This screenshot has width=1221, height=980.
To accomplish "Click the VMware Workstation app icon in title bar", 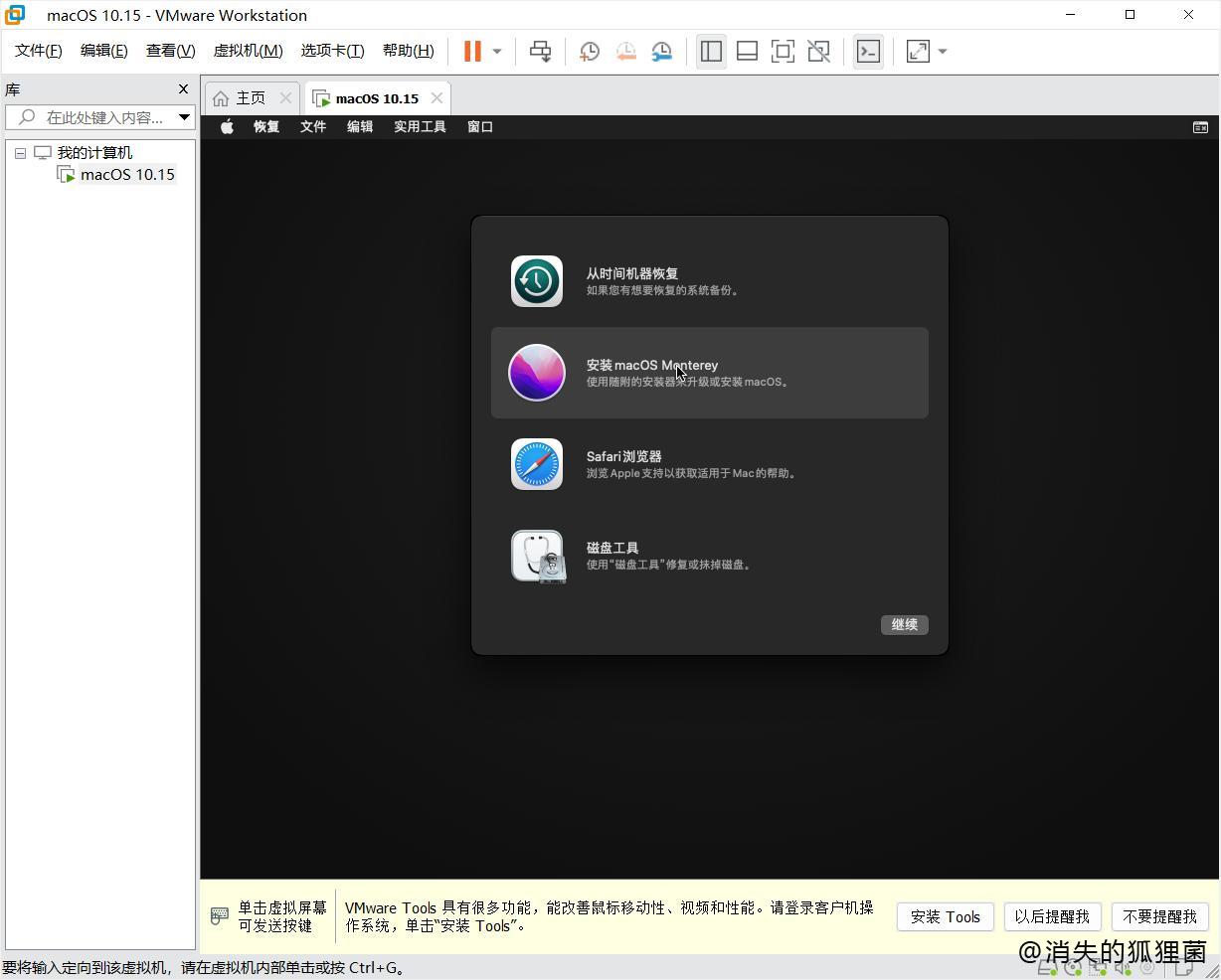I will tap(15, 15).
